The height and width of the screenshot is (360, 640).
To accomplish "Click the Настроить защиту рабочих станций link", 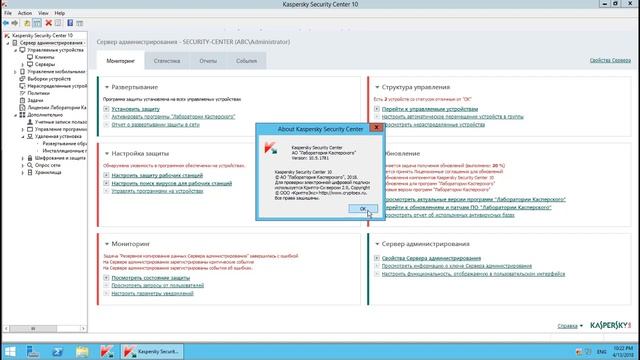I will pyautogui.click(x=157, y=176).
